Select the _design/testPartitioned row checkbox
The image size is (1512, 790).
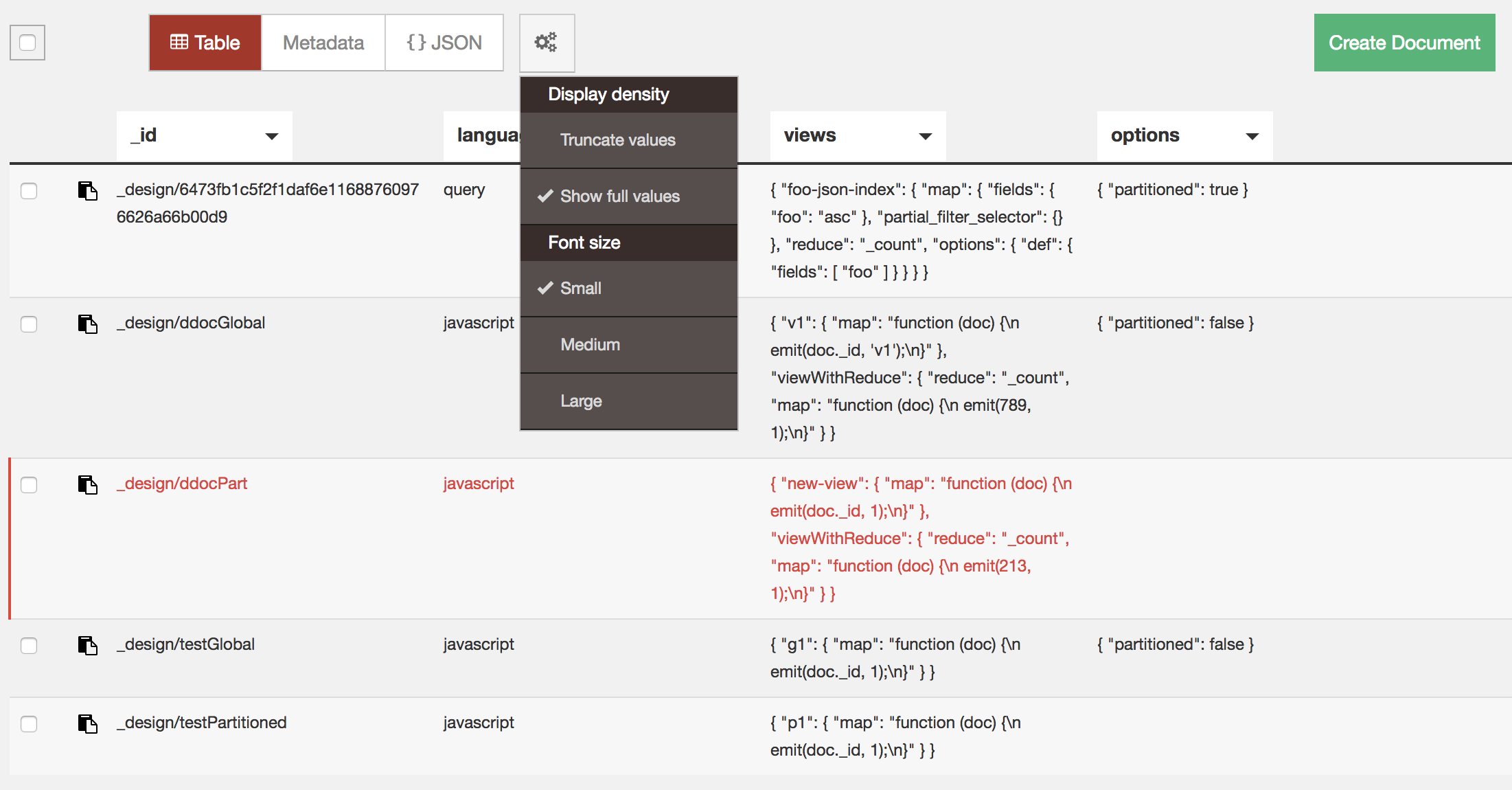(29, 723)
